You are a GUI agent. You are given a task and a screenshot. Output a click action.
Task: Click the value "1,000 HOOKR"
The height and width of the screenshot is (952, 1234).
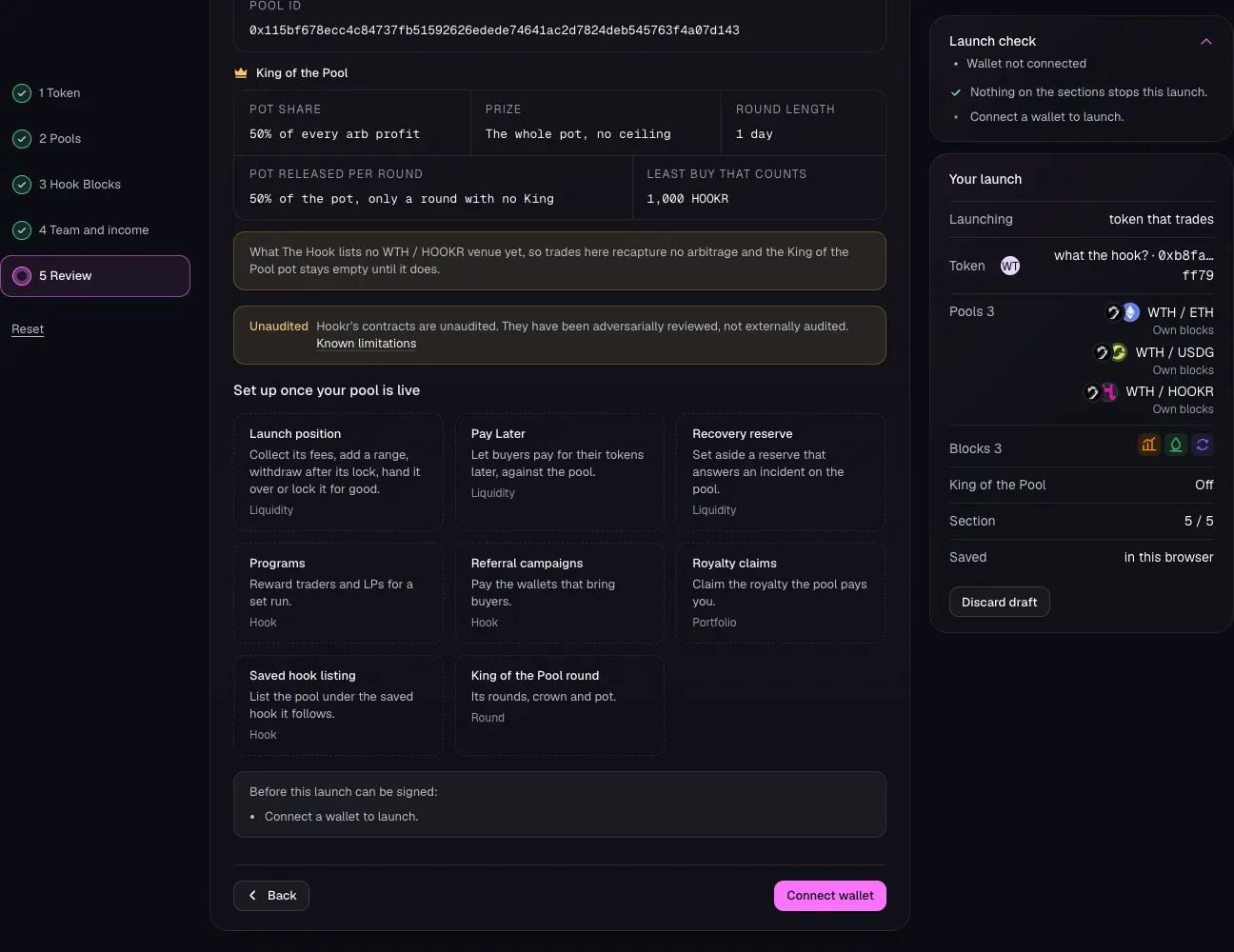coord(687,199)
